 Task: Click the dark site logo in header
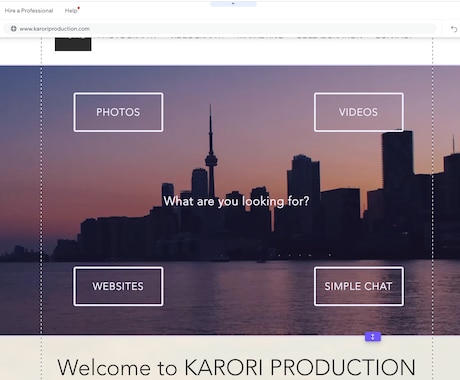click(x=73, y=44)
